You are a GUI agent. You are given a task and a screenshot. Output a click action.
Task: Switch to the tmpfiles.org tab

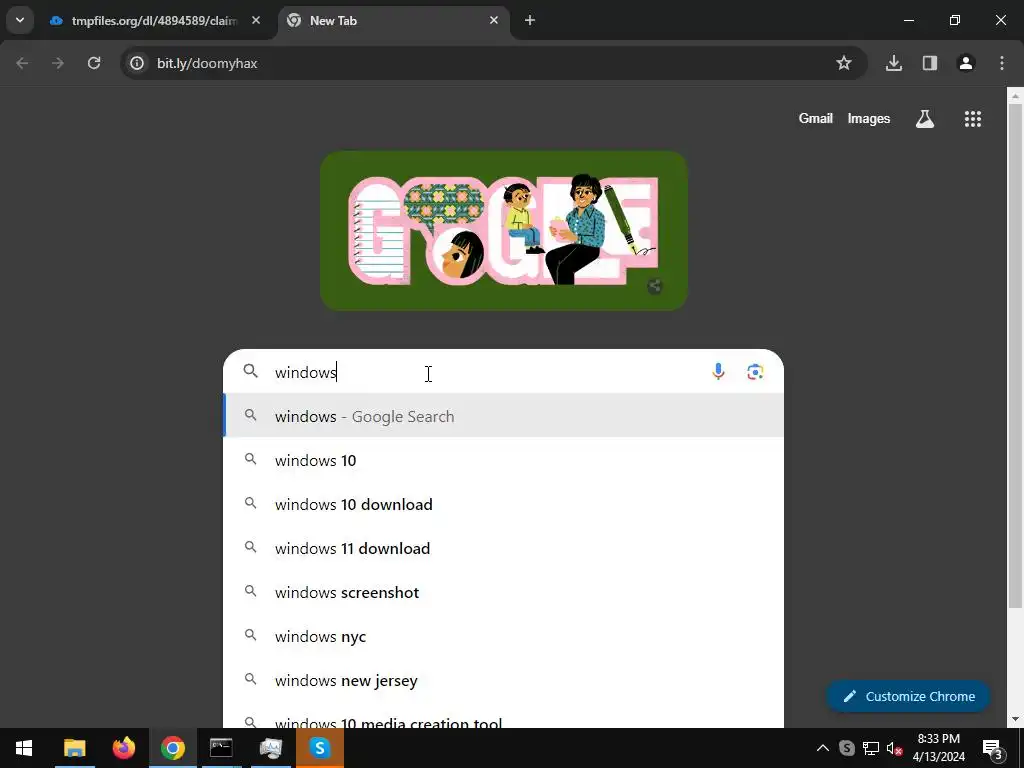point(155,21)
